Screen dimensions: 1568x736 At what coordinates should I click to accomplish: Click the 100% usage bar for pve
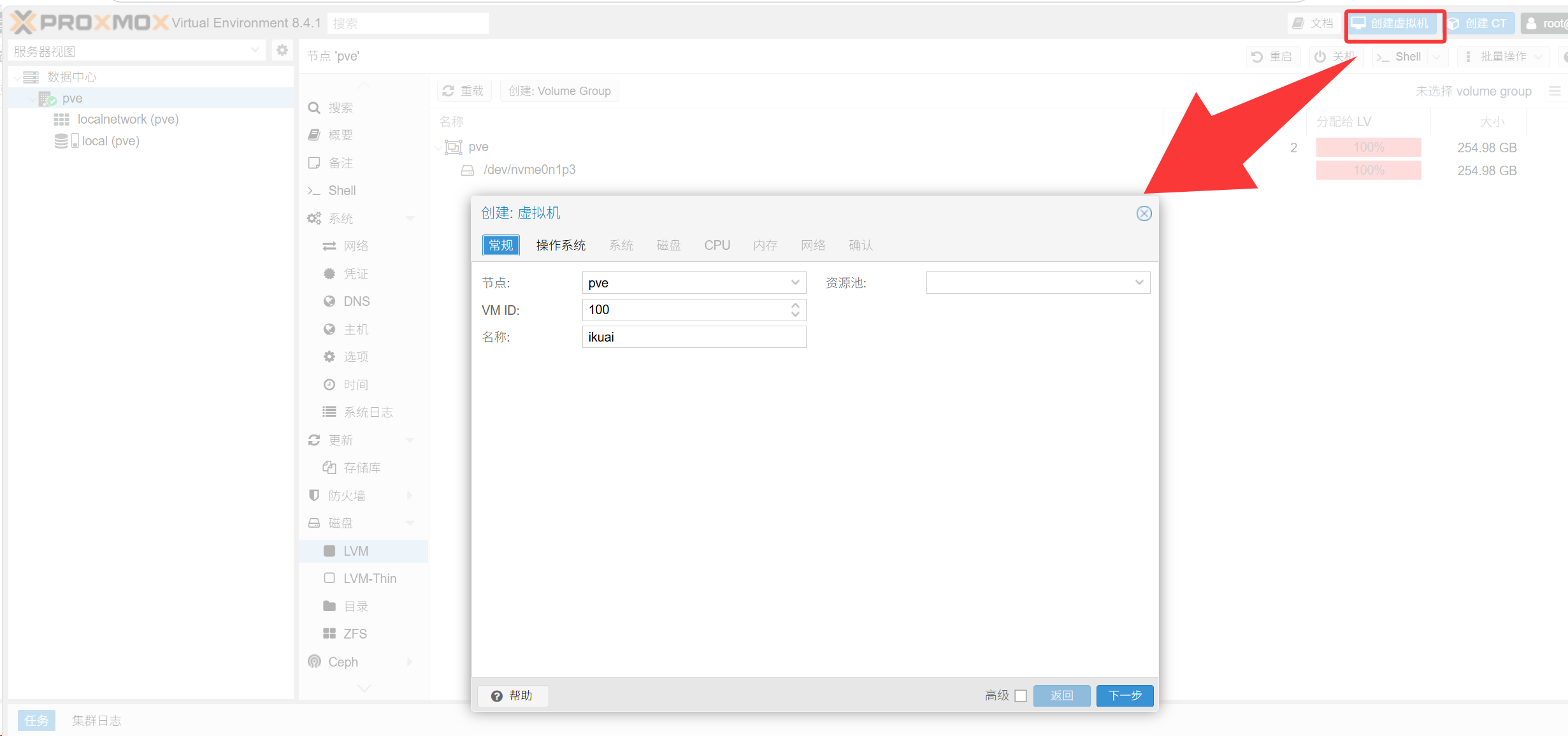[1369, 148]
